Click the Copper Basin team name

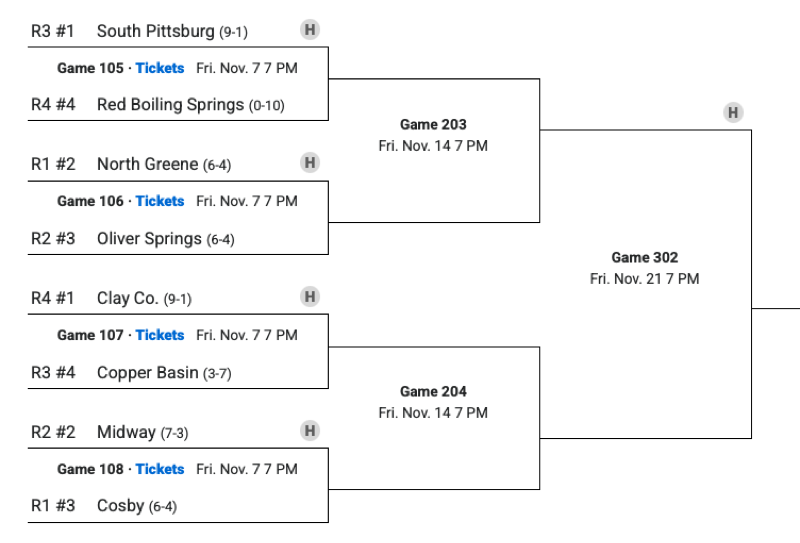[147, 373]
